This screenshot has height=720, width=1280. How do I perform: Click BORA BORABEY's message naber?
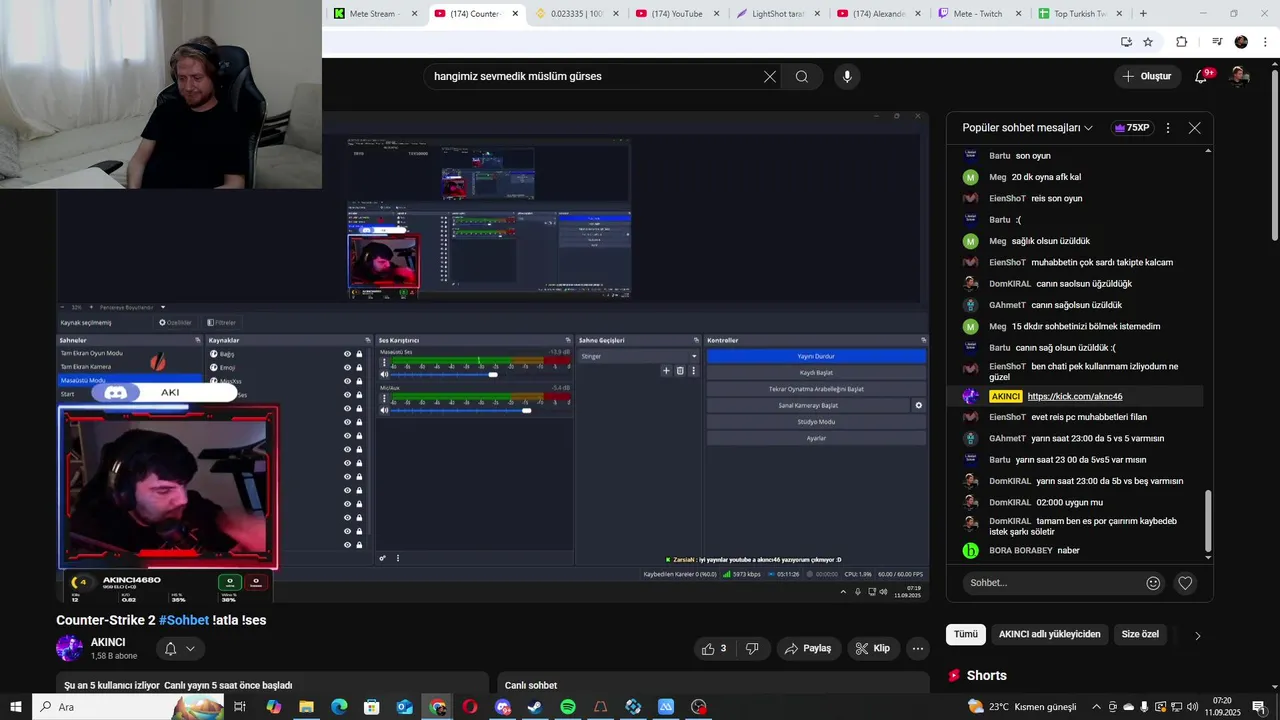1068,550
